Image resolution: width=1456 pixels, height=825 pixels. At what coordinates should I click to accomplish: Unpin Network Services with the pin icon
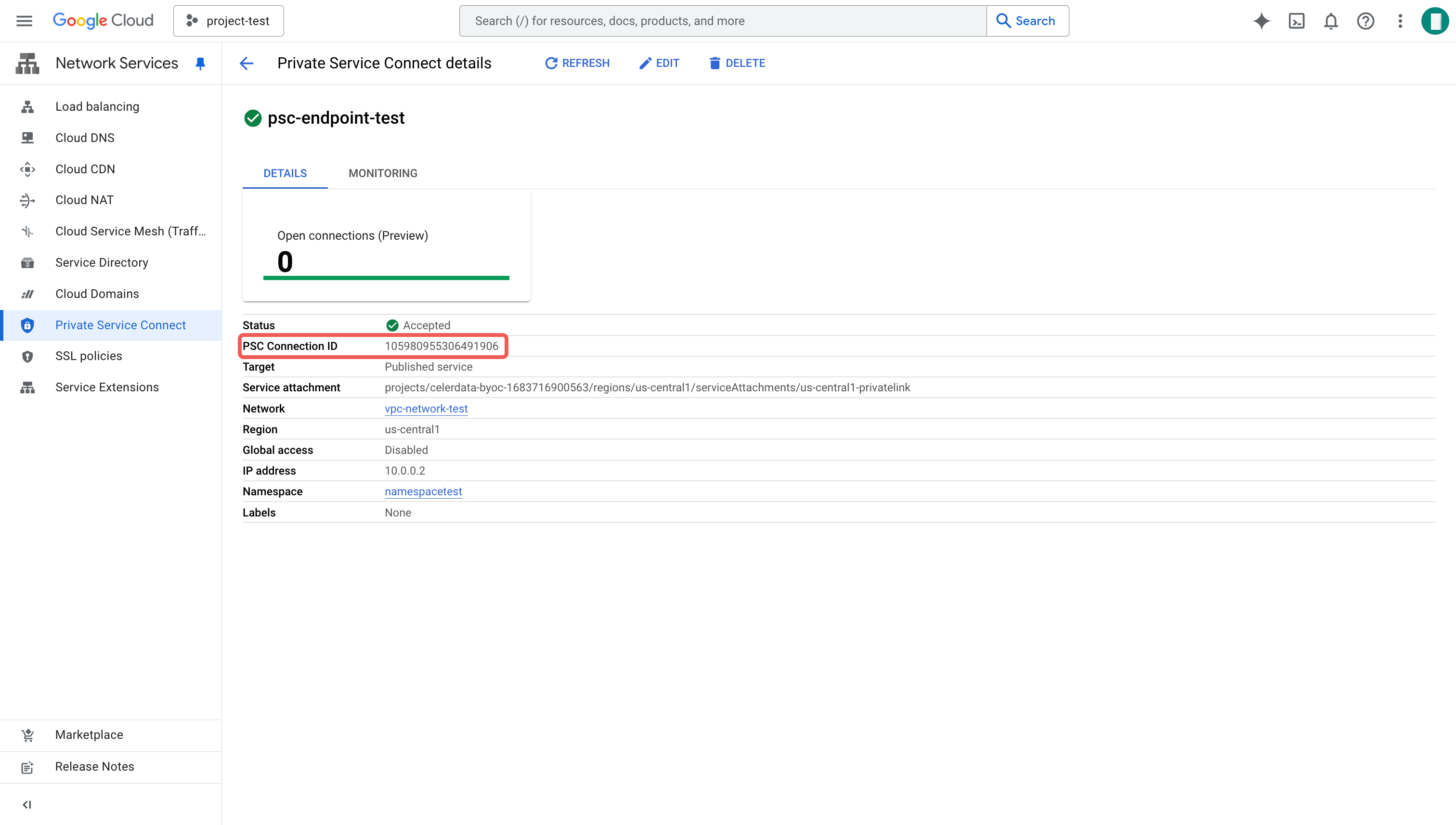[x=200, y=63]
